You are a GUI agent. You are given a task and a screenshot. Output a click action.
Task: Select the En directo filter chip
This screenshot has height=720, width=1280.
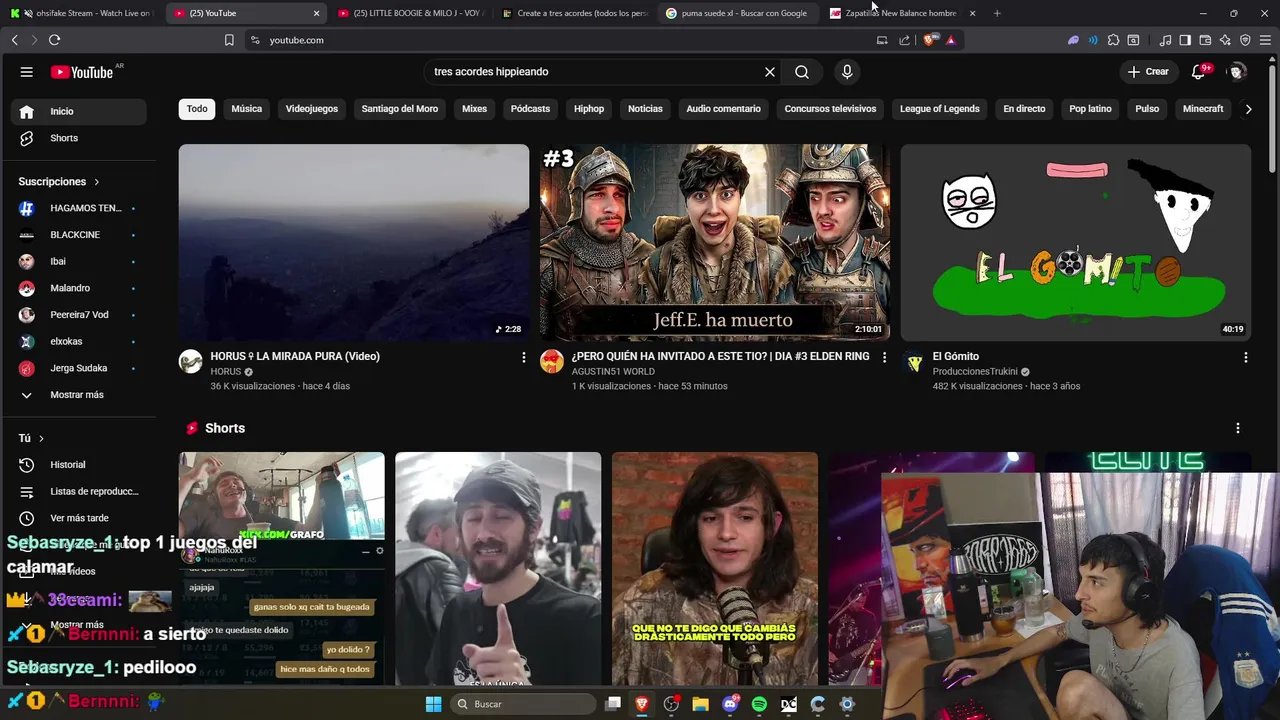[x=1024, y=109]
